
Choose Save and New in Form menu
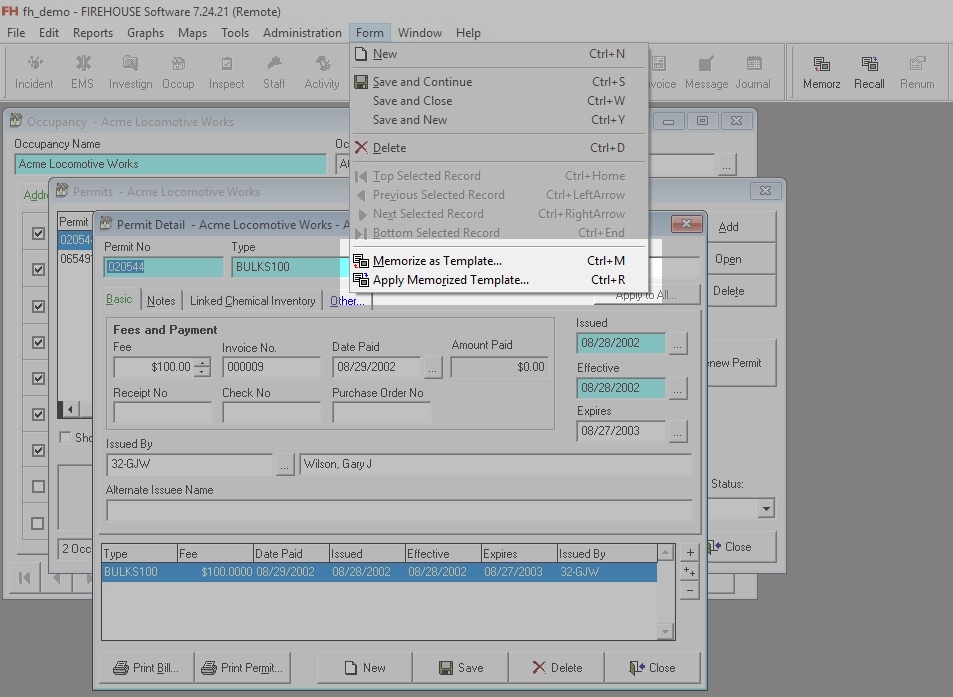click(499, 120)
